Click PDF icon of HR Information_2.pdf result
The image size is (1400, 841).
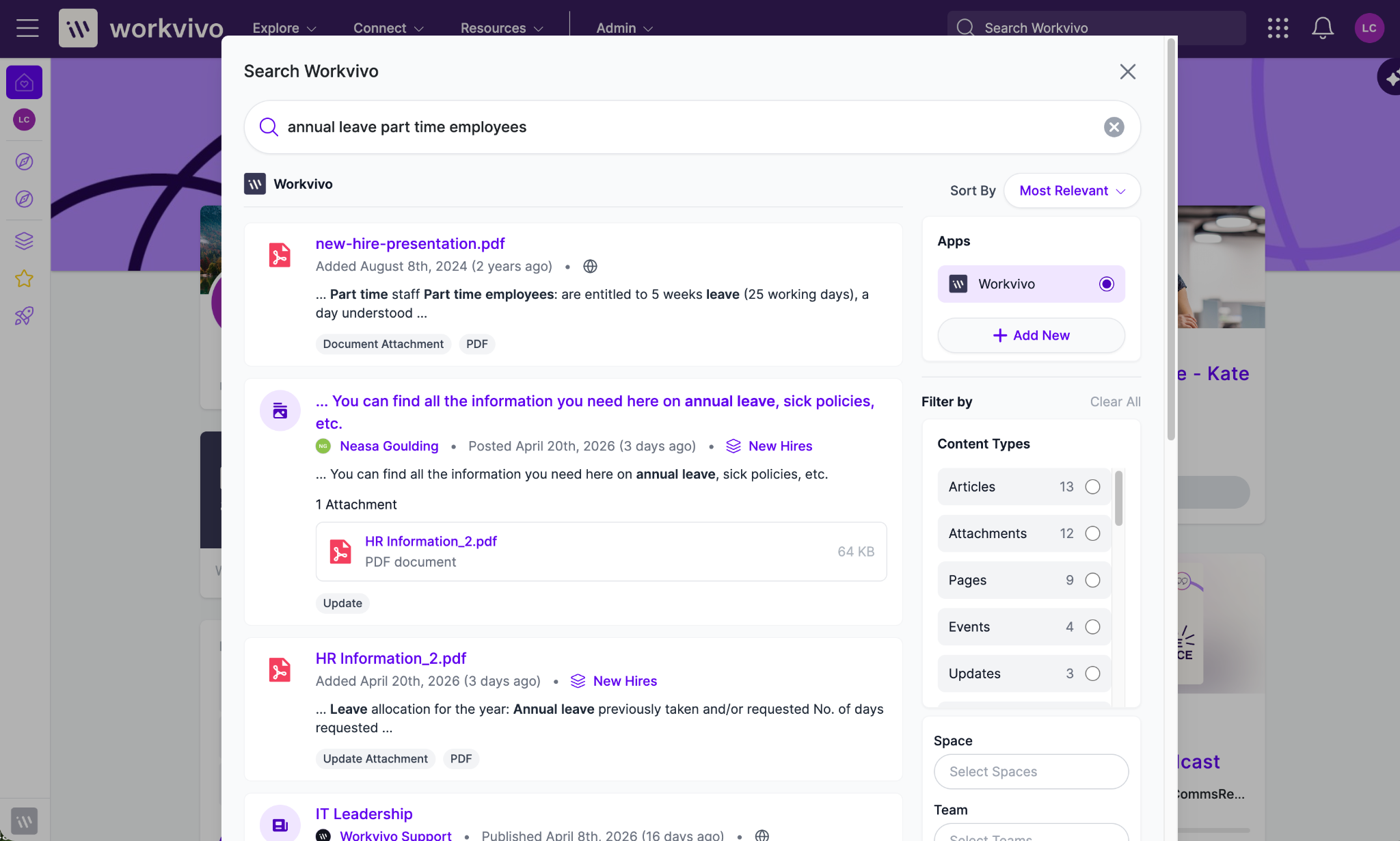280,670
